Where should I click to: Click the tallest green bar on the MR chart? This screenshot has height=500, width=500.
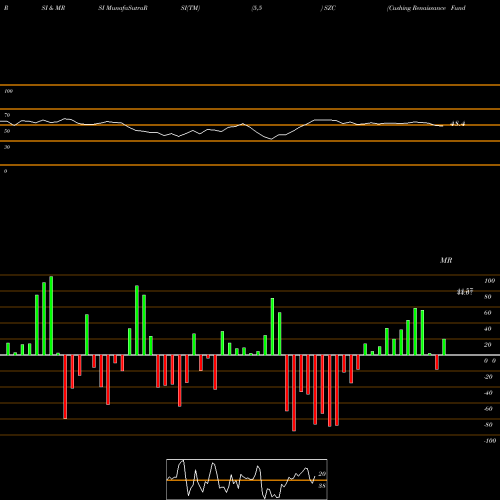point(51,316)
